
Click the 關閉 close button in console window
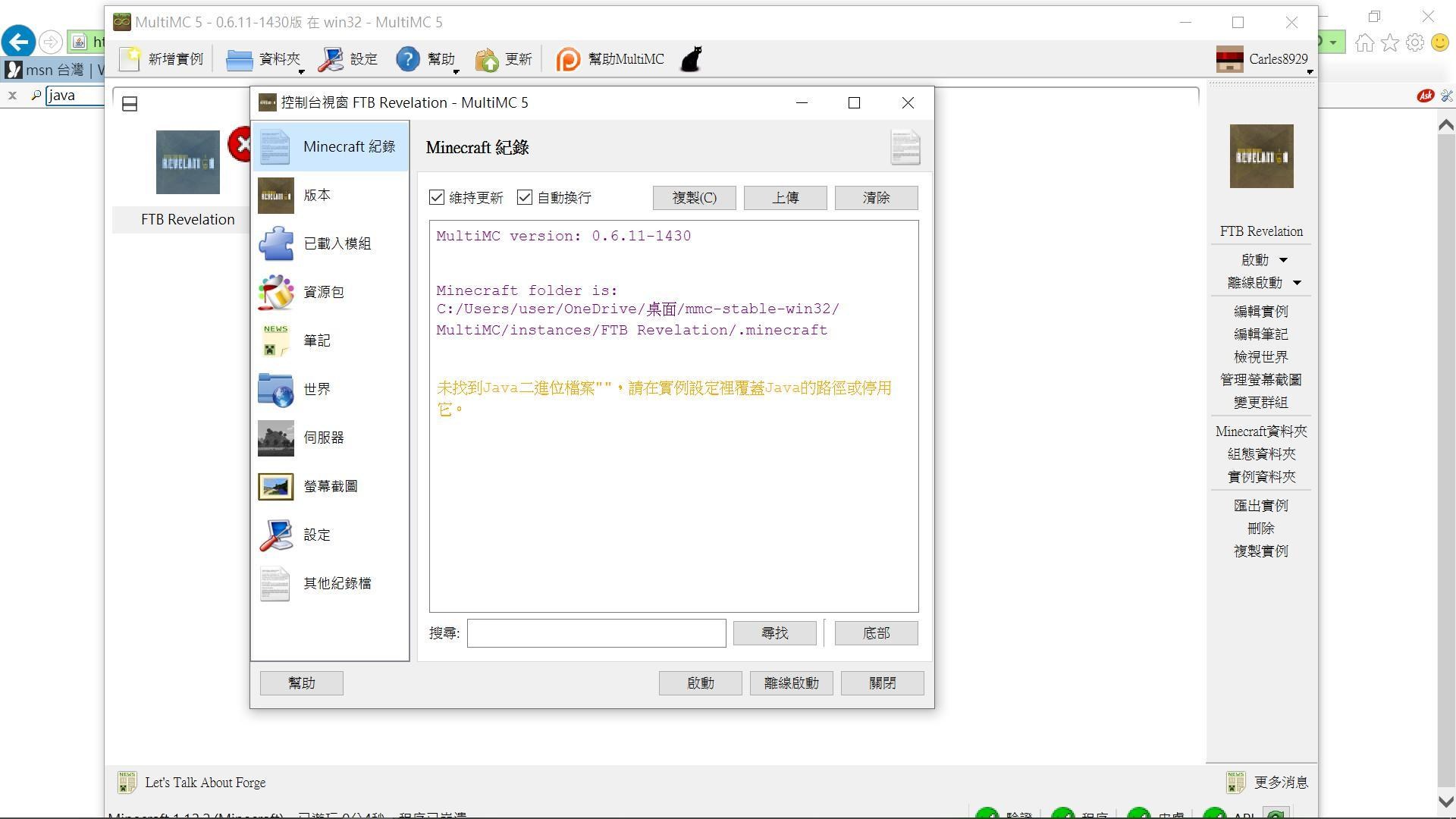[883, 683]
